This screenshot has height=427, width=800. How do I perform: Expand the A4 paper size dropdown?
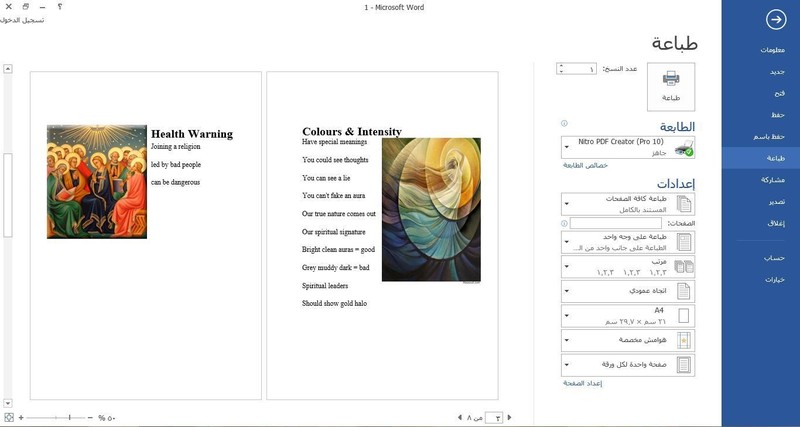[x=628, y=316]
